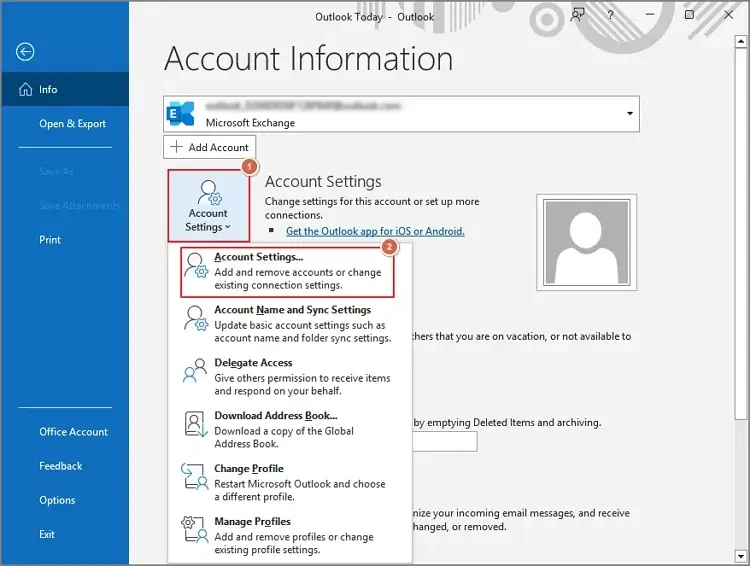Click the feedback icon in title bar
Screen dimensions: 750x566
click(x=577, y=15)
